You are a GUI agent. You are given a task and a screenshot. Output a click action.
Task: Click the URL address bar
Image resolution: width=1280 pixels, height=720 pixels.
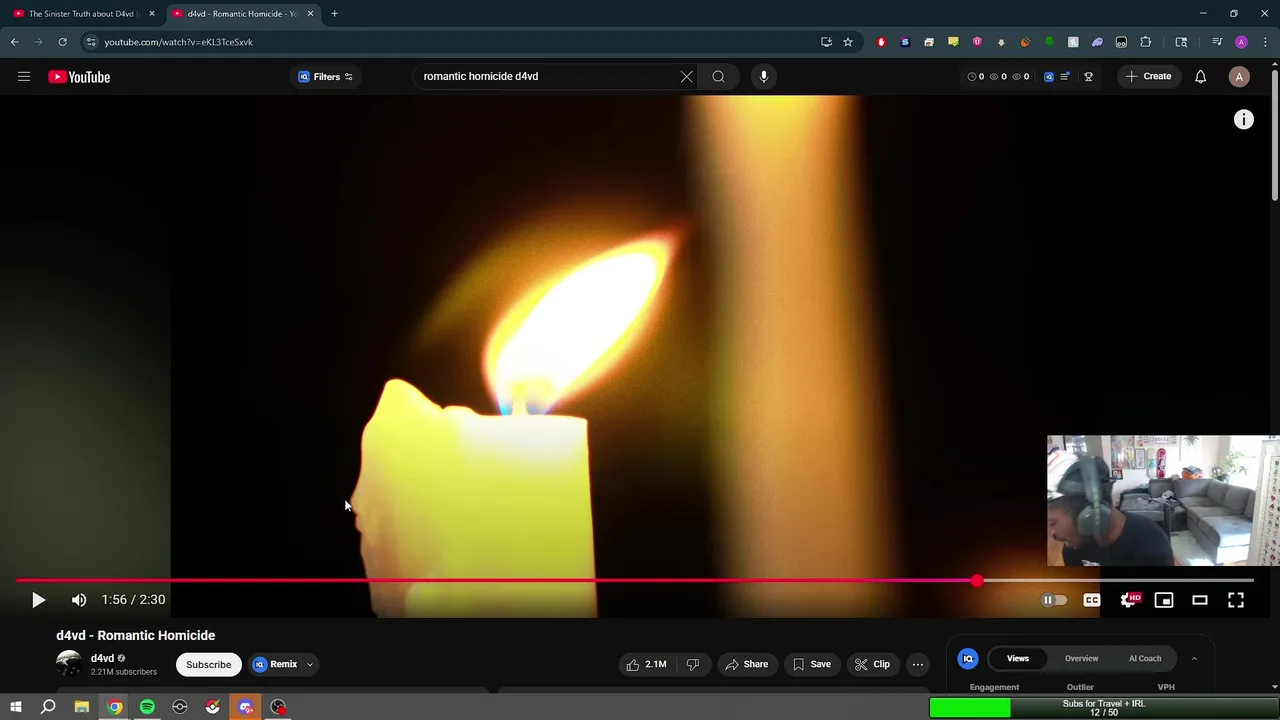point(450,42)
